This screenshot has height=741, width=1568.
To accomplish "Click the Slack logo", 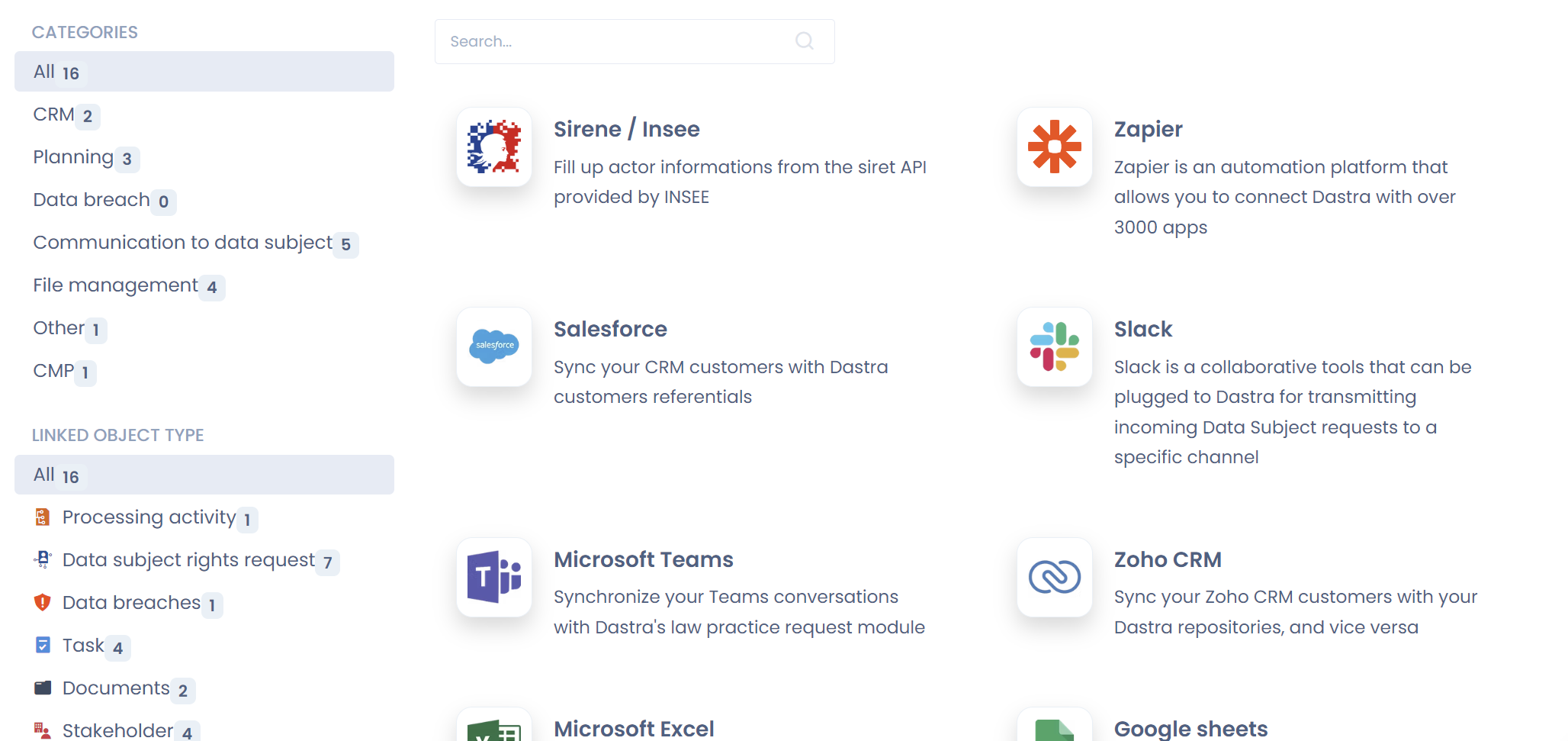I will [1055, 347].
